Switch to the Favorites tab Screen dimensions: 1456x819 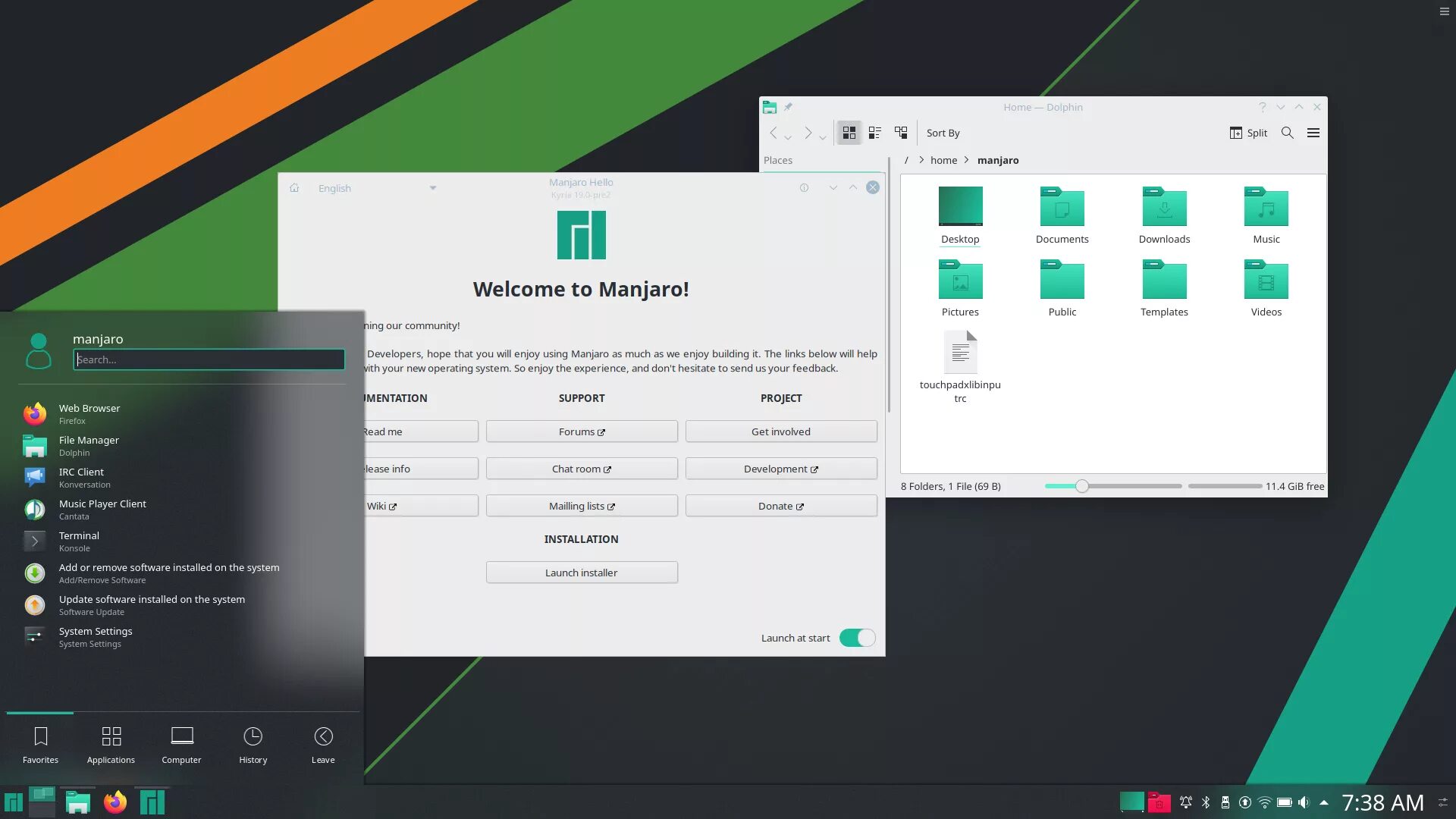(40, 745)
